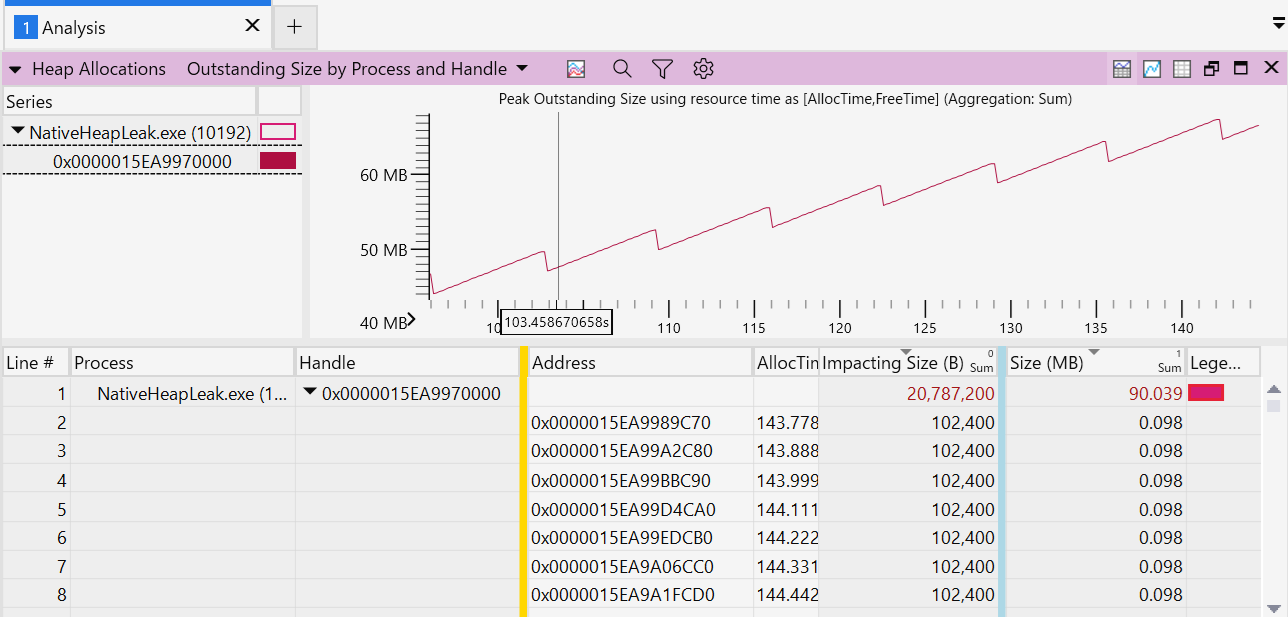Toggle NativeHeapLeak.exe series visibility box
Screen dimensions: 1288x617
(x=278, y=132)
